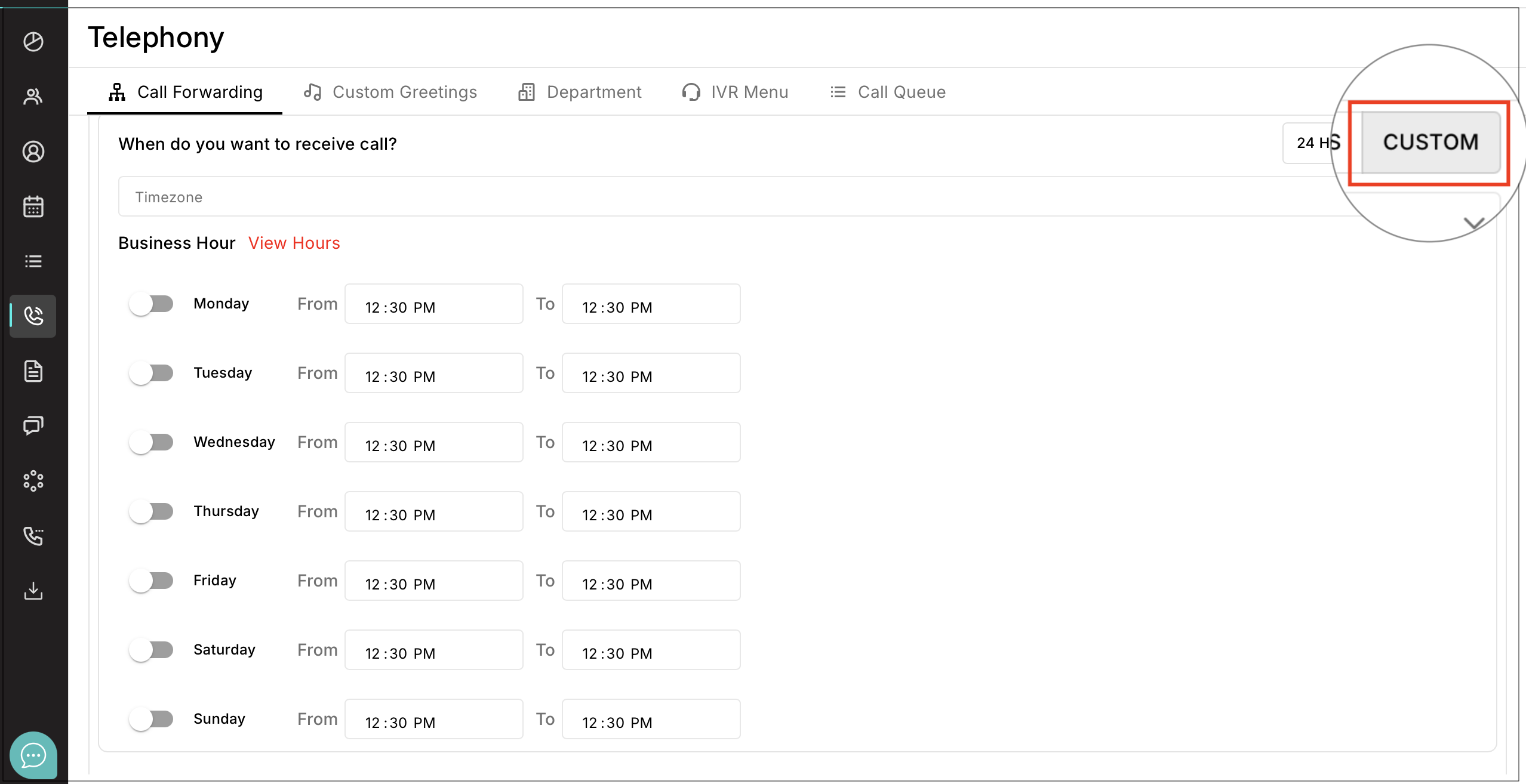Click the user profile circle icon
Image resolution: width=1526 pixels, height=784 pixels.
[x=33, y=152]
